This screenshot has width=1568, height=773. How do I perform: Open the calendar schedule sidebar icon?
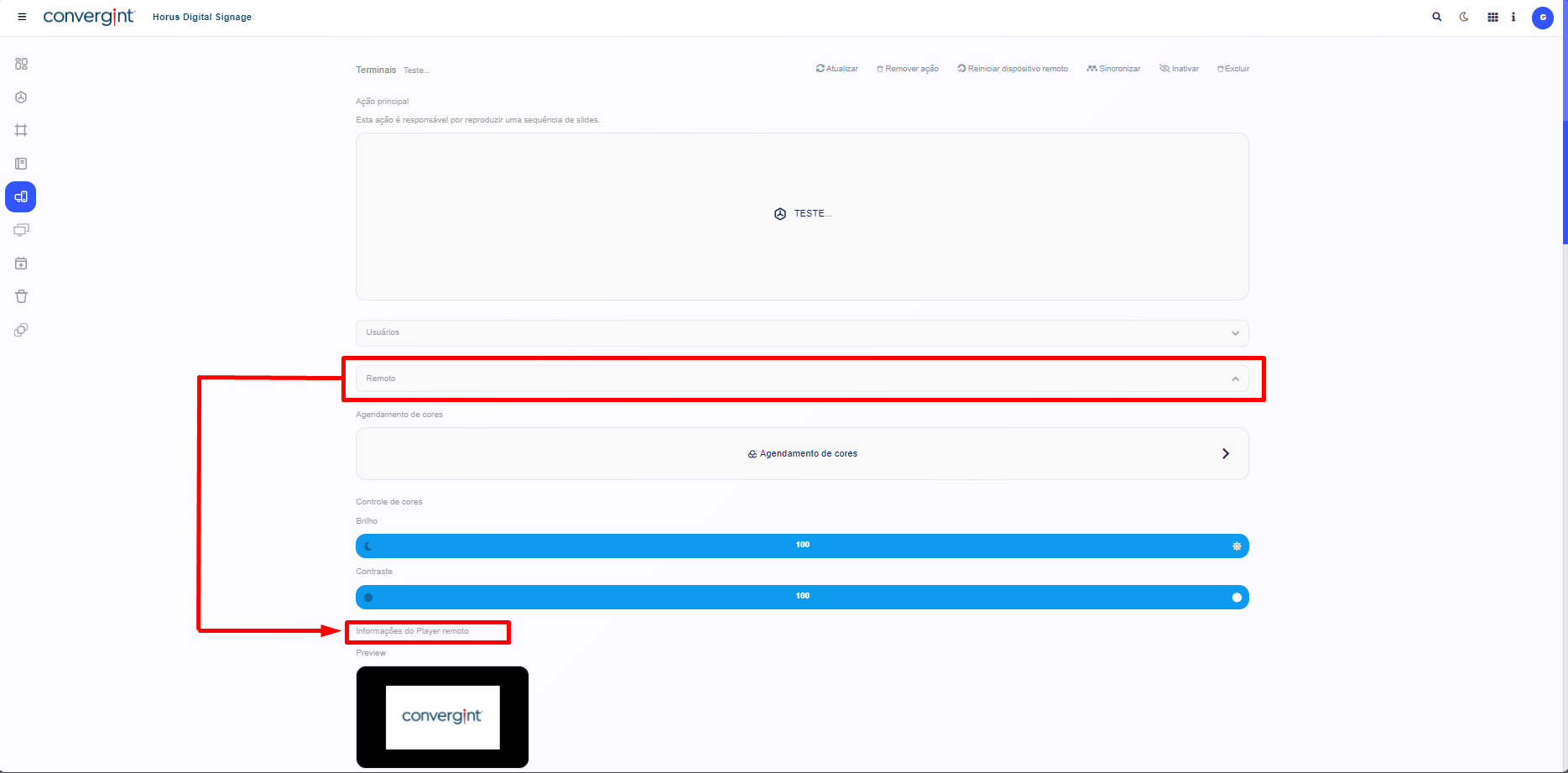(21, 264)
